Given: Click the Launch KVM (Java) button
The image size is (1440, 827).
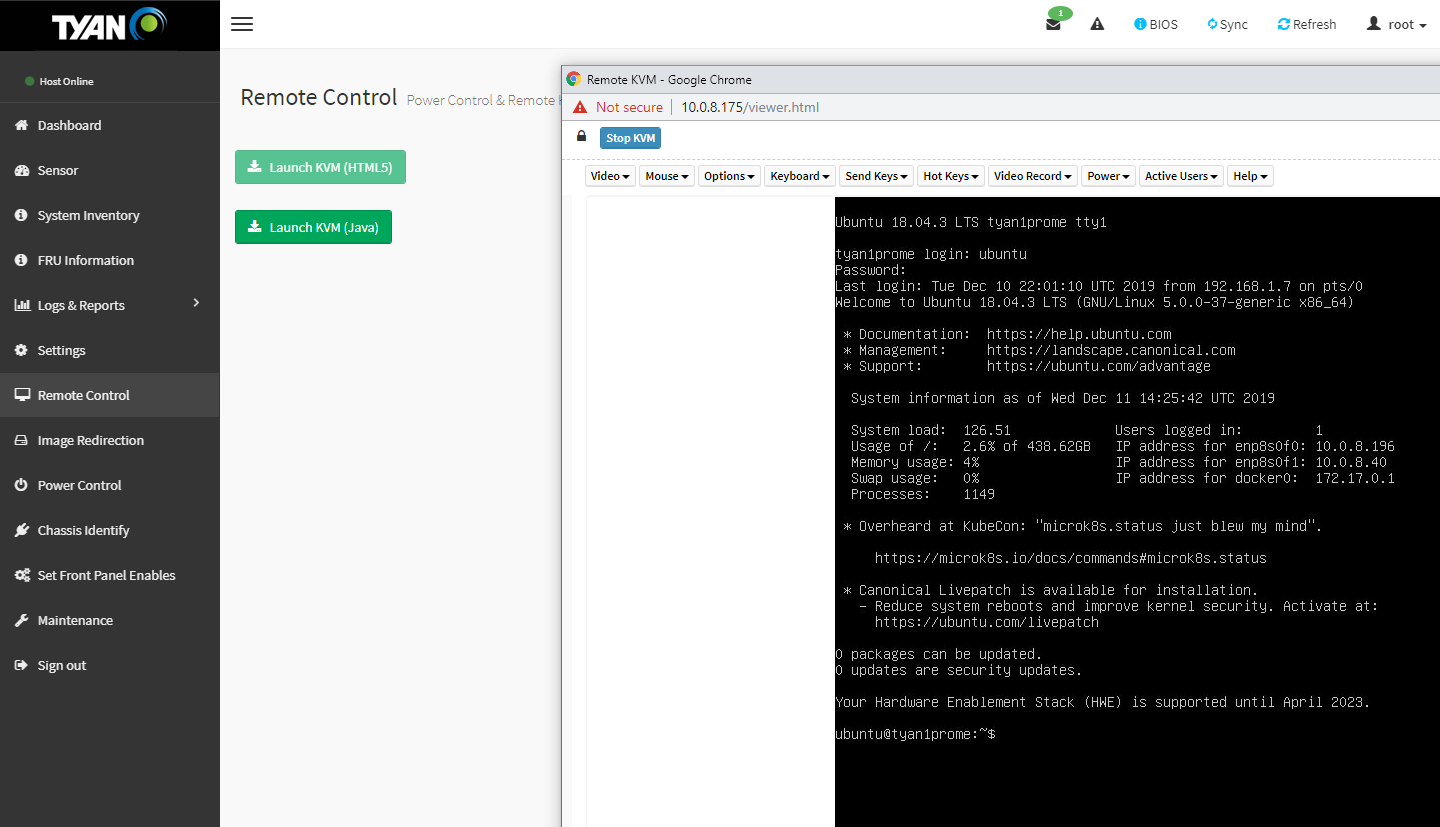Looking at the screenshot, I should point(313,227).
